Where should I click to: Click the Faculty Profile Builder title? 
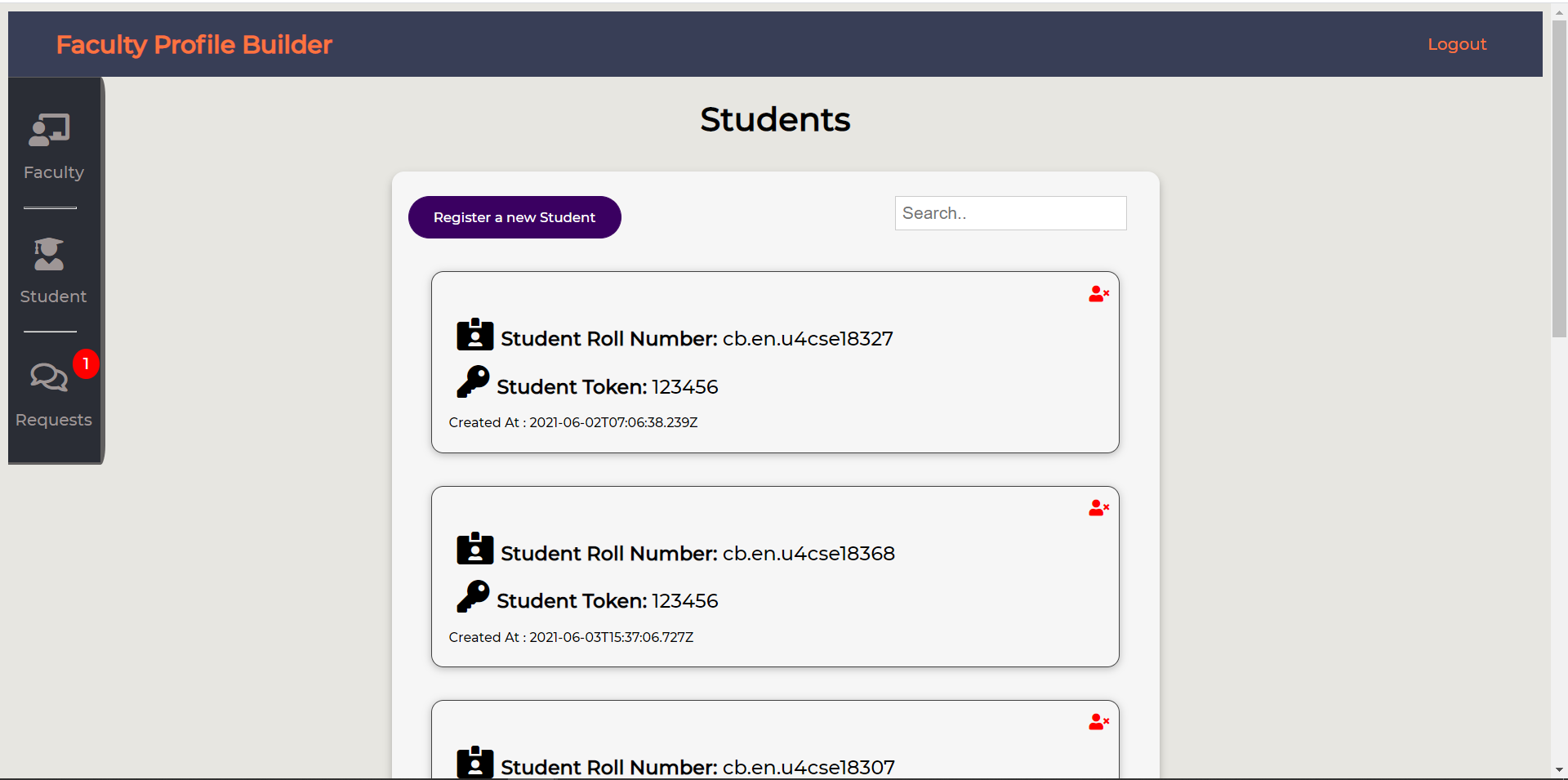point(194,44)
